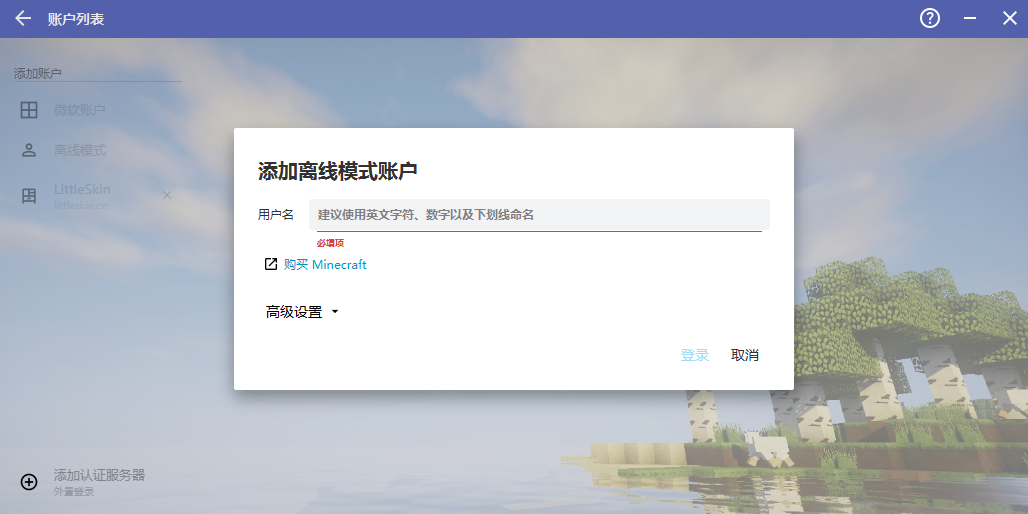The image size is (1028, 514).
Task: Click the back arrow beside 账户列表
Action: 23,19
